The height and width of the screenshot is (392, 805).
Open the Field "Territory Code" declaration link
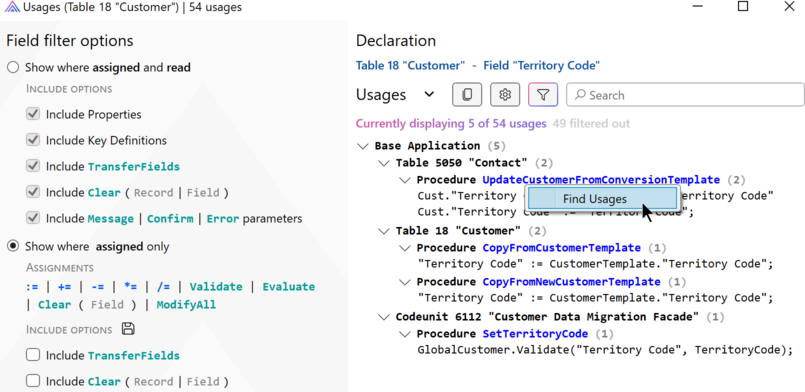(x=542, y=66)
